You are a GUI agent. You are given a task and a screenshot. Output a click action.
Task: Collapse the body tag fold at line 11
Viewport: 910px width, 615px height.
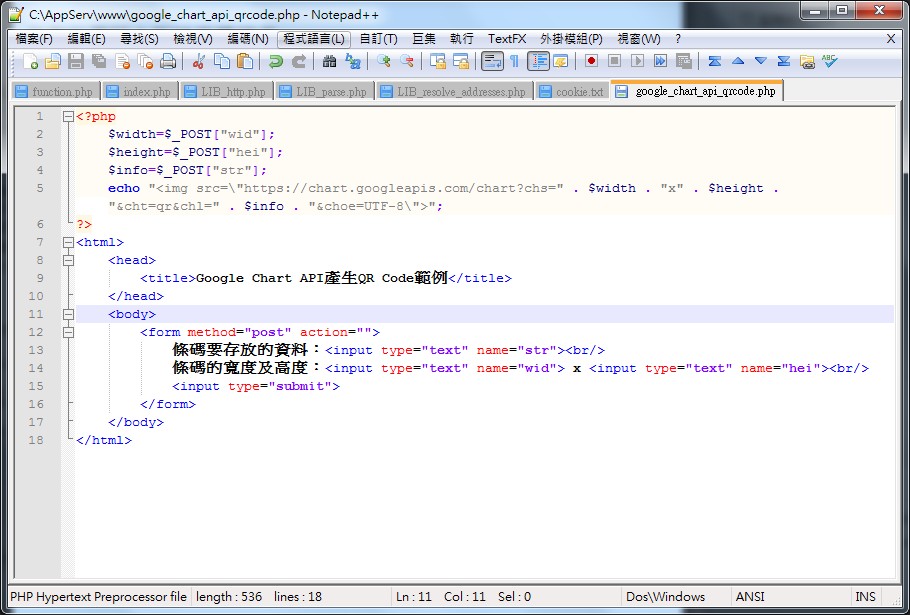click(68, 314)
